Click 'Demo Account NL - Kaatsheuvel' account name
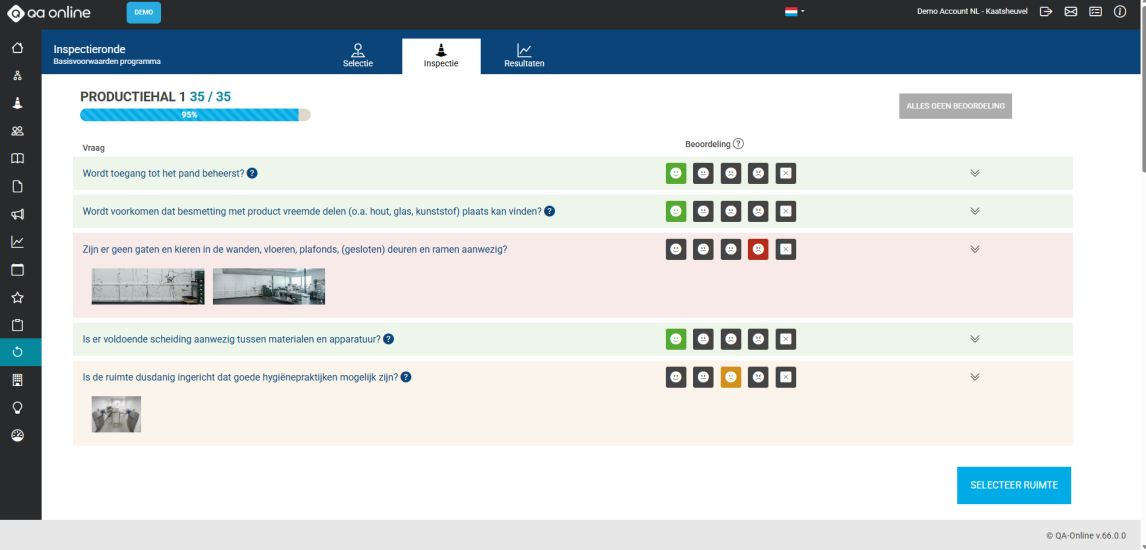This screenshot has height=550, width=1146. 972,12
